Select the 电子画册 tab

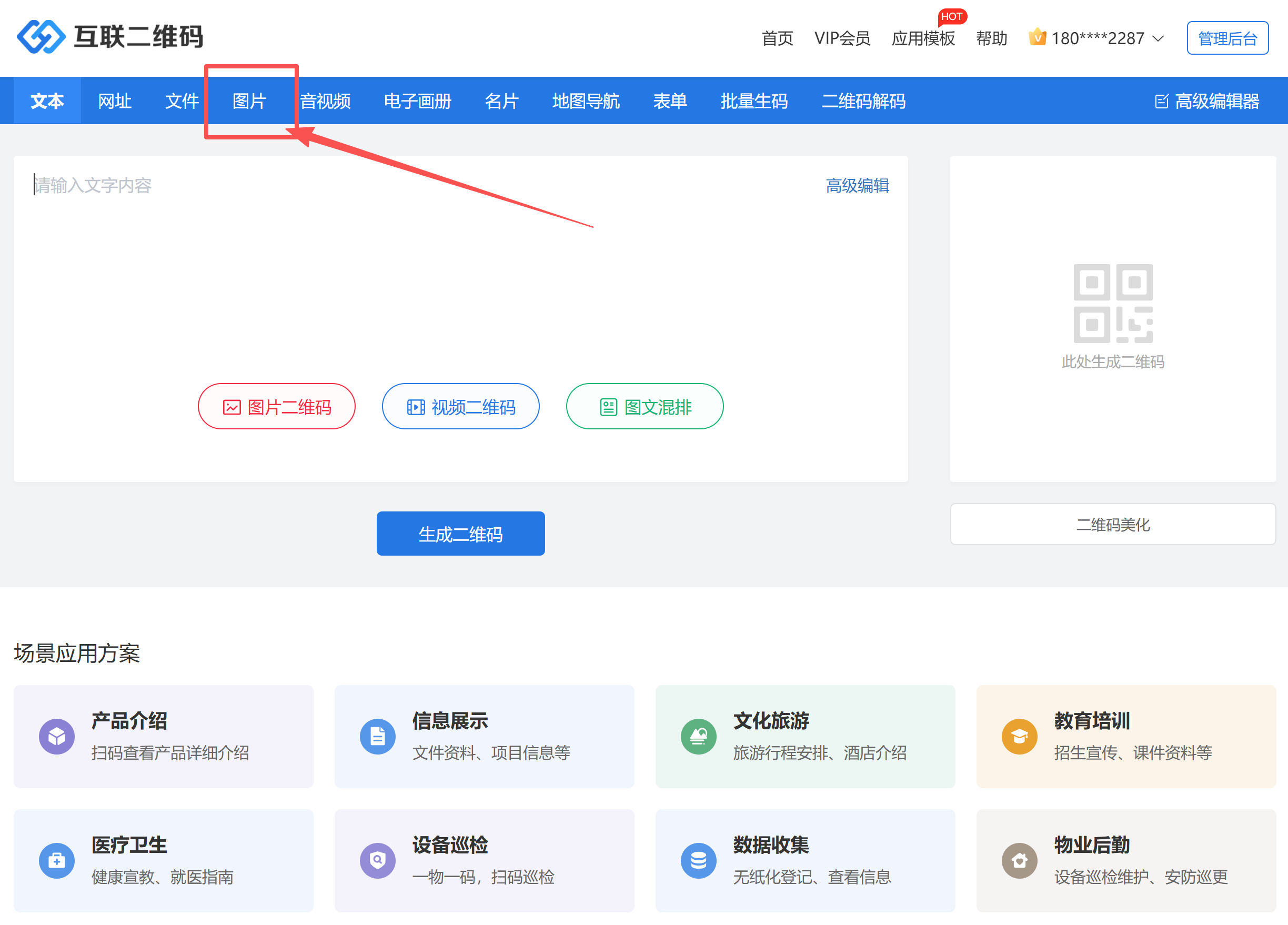[418, 101]
